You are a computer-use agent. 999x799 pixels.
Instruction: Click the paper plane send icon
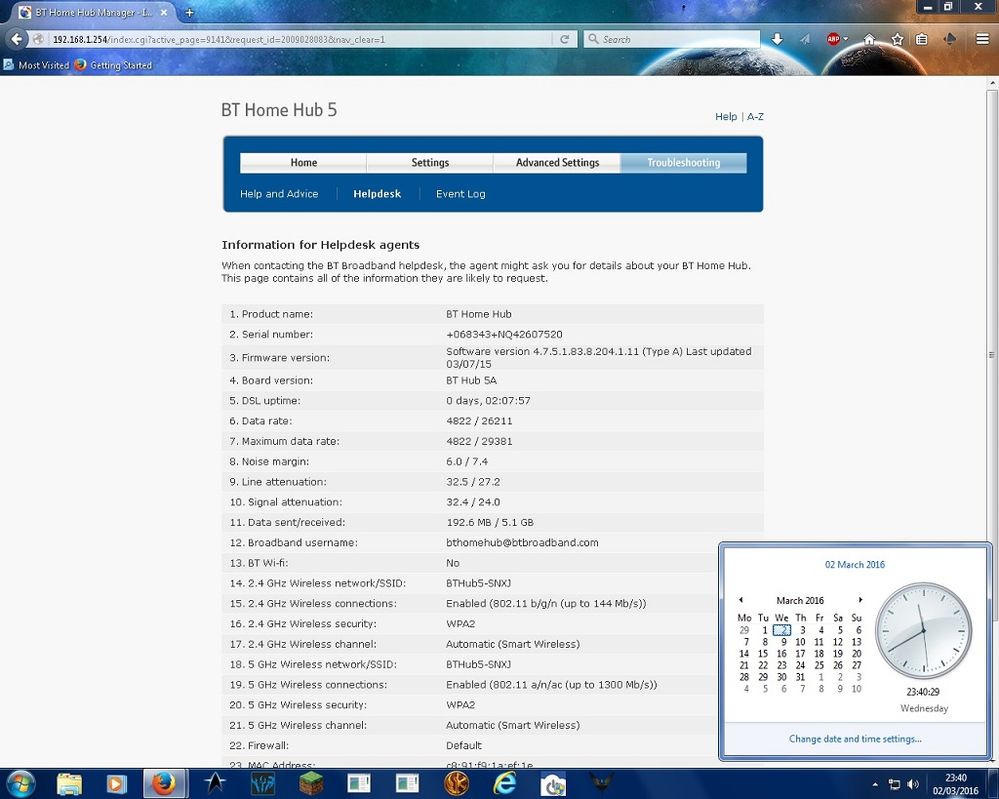[805, 39]
